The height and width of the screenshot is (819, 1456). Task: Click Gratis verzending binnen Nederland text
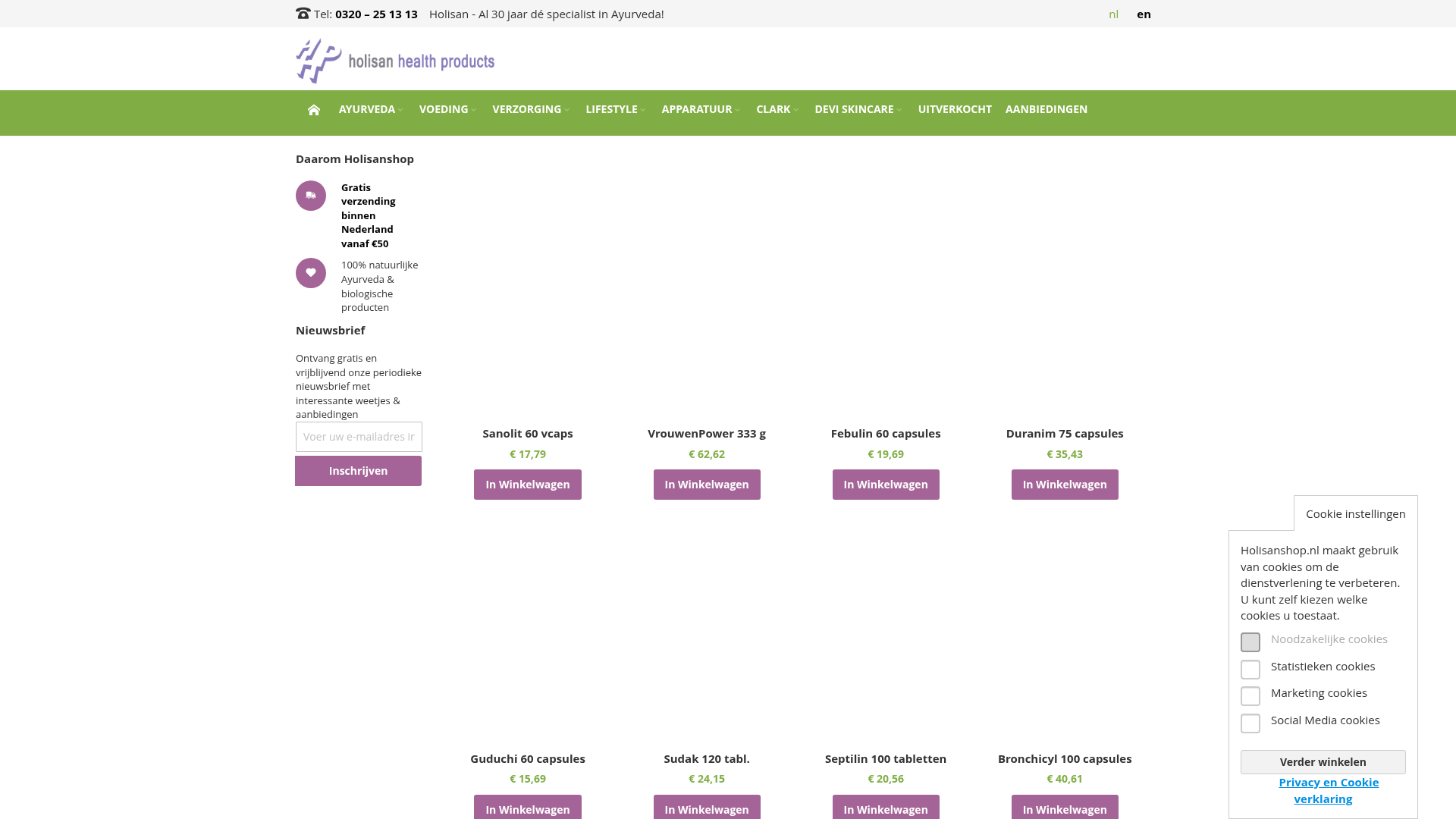click(369, 215)
